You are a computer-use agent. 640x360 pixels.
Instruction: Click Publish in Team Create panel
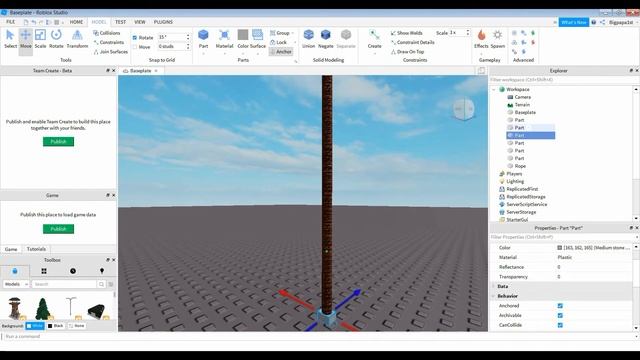click(58, 142)
